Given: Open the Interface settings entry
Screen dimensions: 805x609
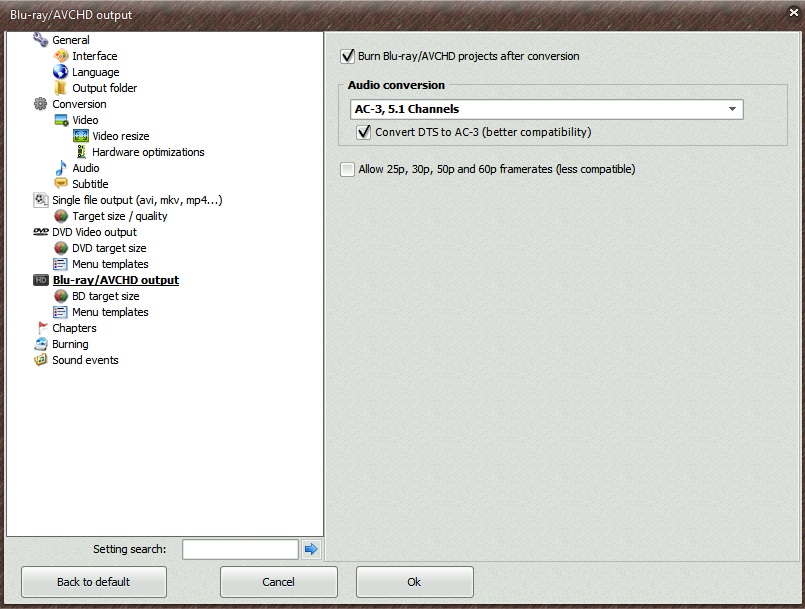Looking at the screenshot, I should pyautogui.click(x=94, y=56).
